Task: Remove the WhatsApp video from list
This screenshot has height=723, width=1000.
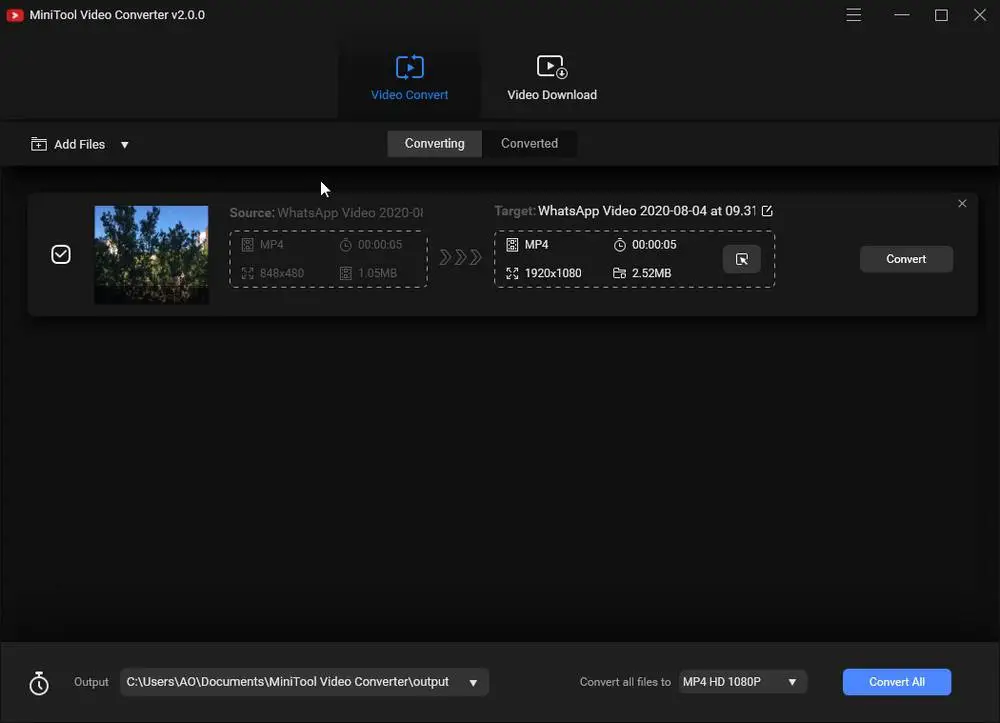Action: pos(962,203)
